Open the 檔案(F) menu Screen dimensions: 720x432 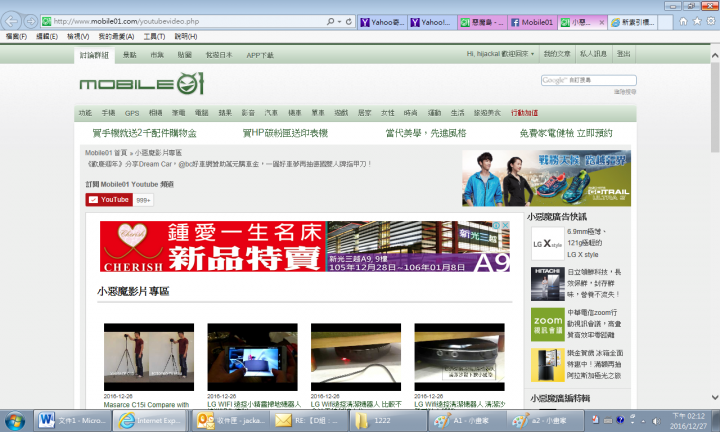pos(16,36)
